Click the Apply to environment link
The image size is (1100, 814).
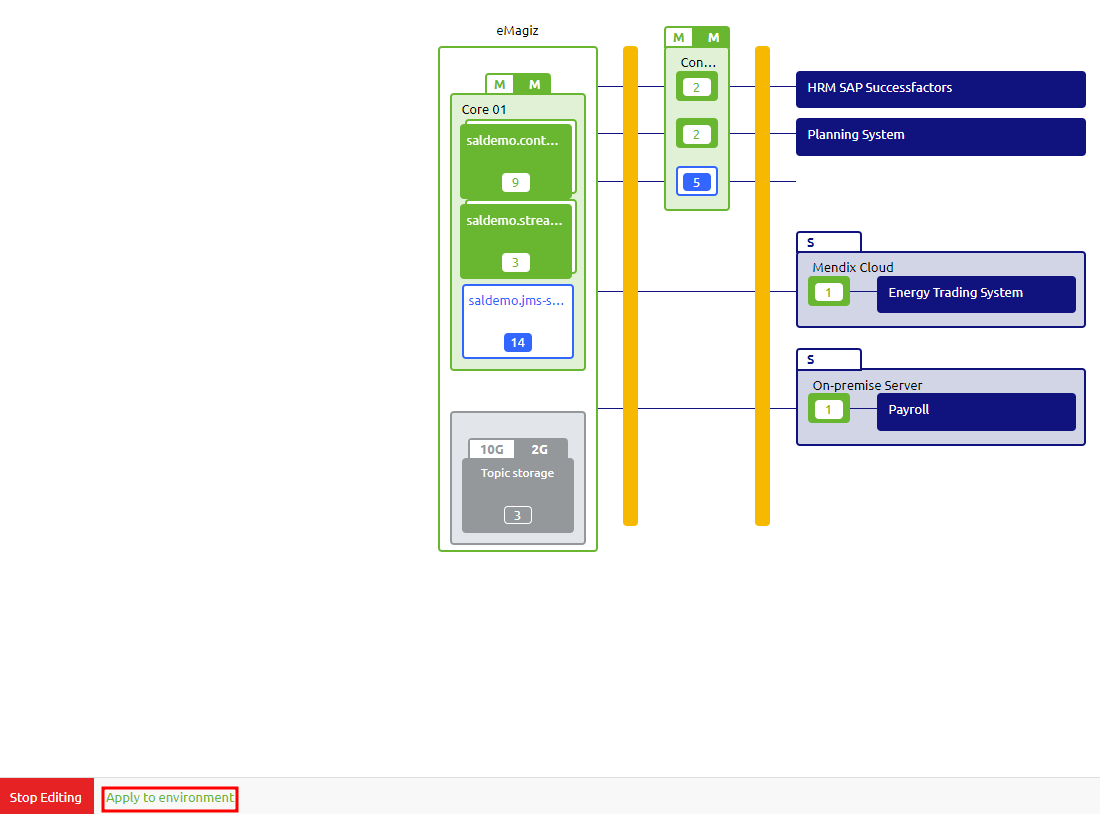(168, 797)
